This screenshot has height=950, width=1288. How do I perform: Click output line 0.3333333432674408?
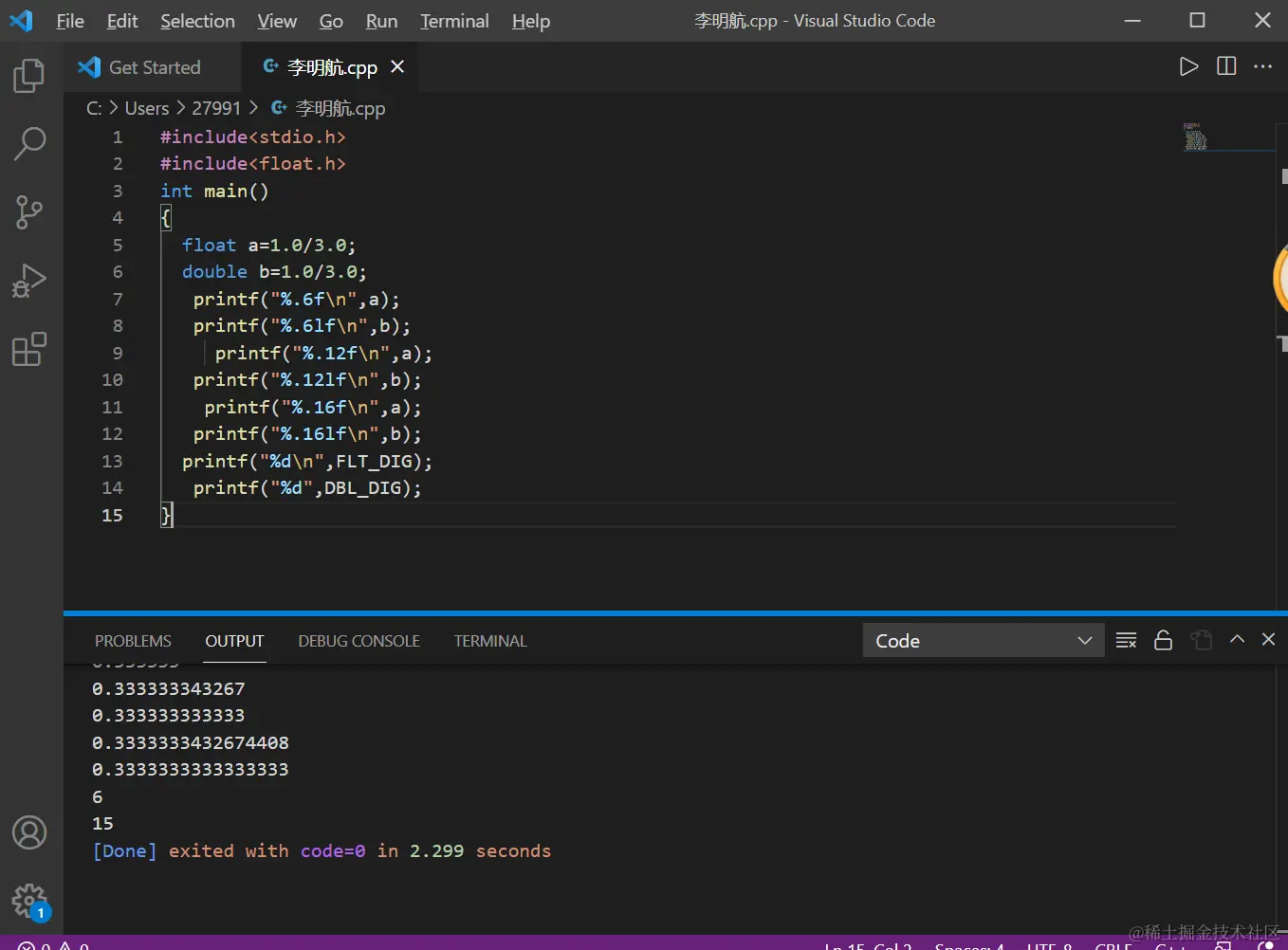point(190,742)
